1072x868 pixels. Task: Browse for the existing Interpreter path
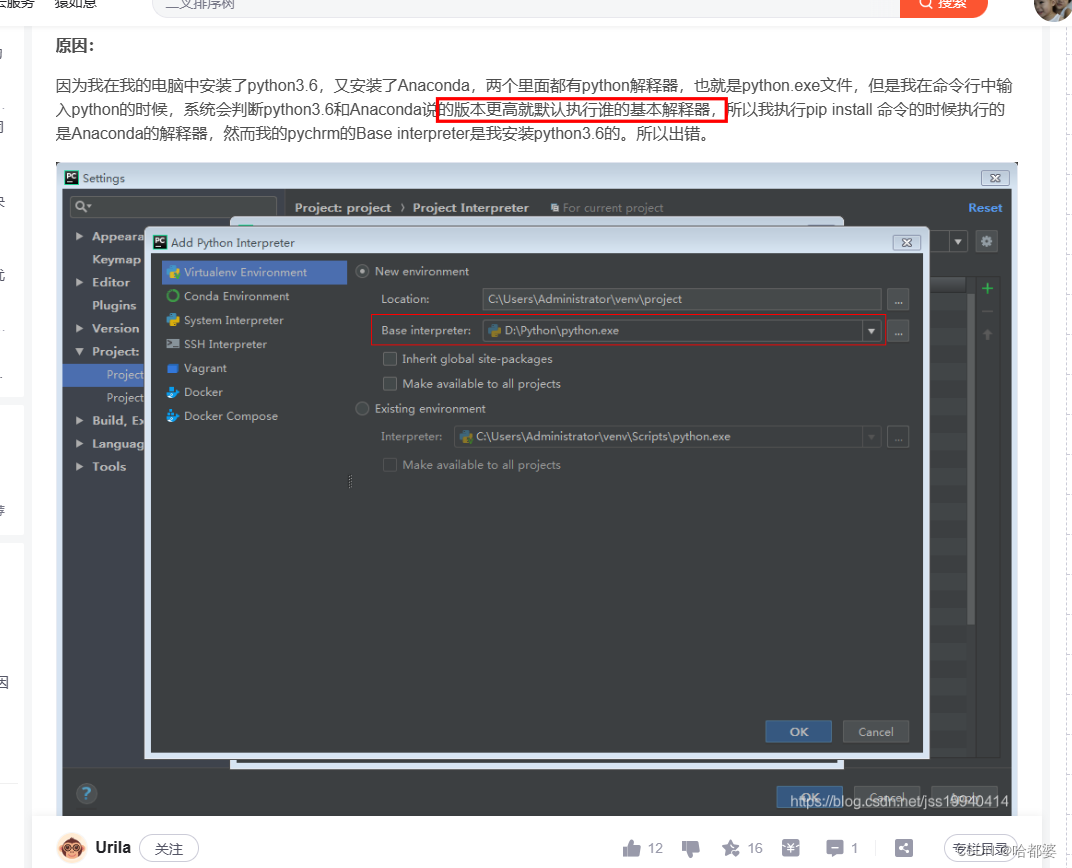898,437
